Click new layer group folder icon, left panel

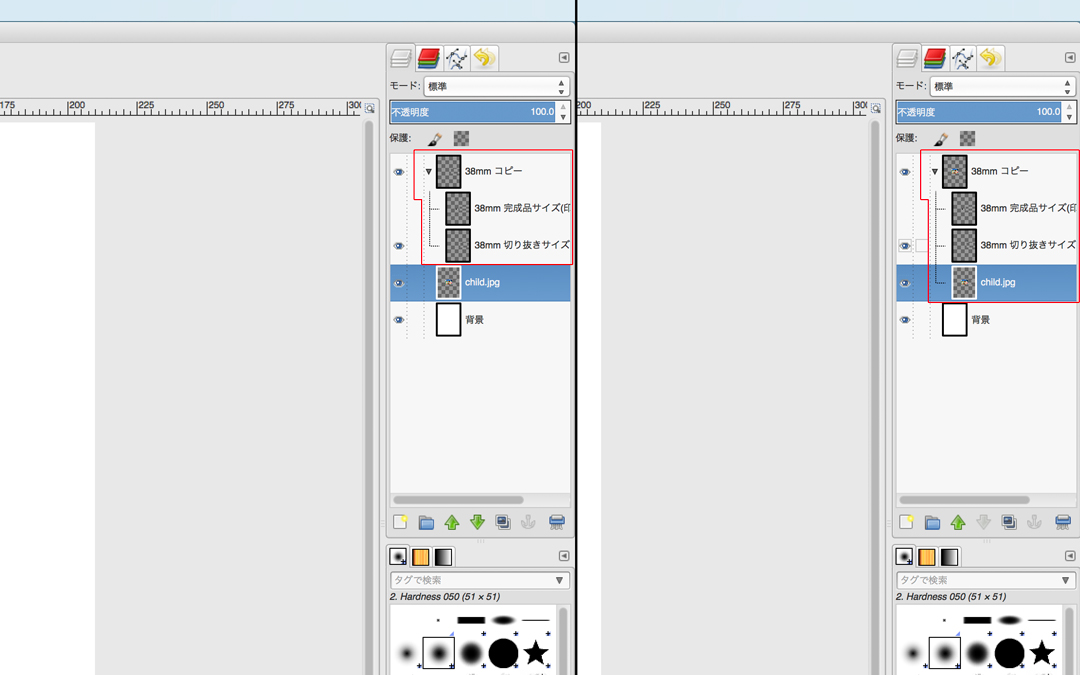(x=426, y=522)
